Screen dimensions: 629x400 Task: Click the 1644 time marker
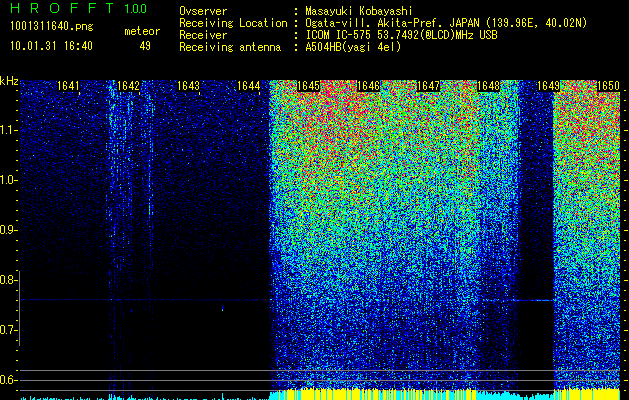248,86
